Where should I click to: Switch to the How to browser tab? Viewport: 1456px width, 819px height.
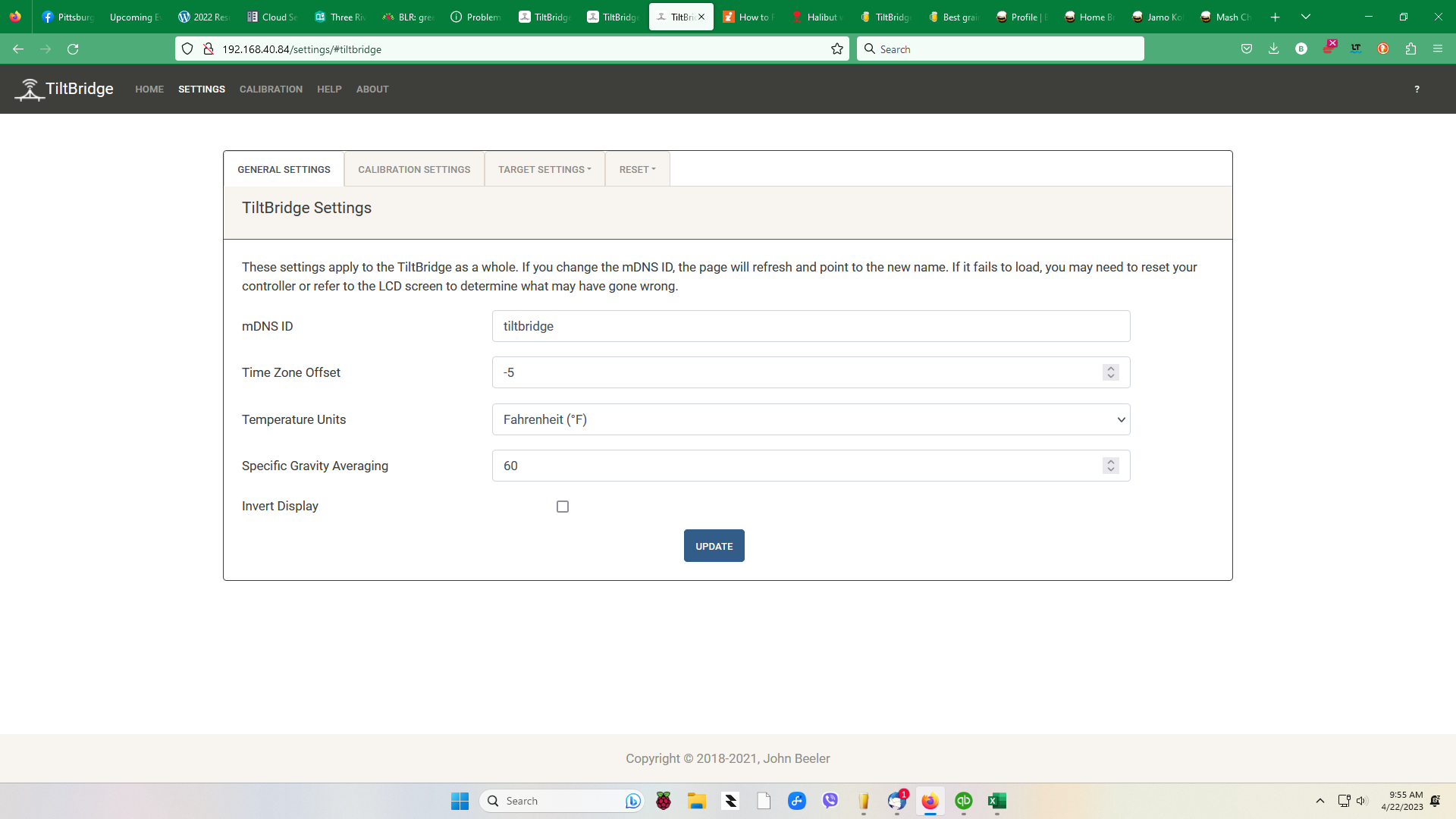[x=749, y=17]
